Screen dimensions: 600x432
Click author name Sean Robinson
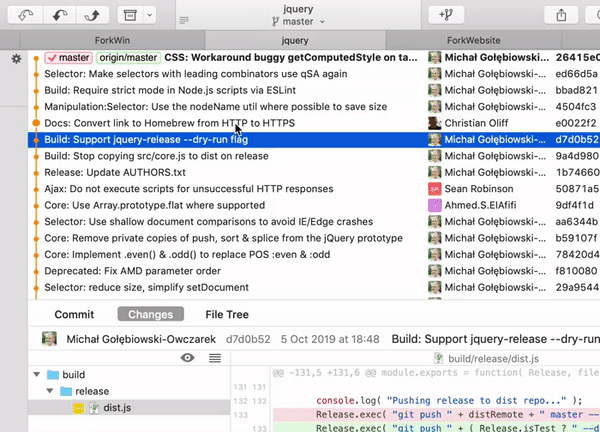tap(479, 189)
